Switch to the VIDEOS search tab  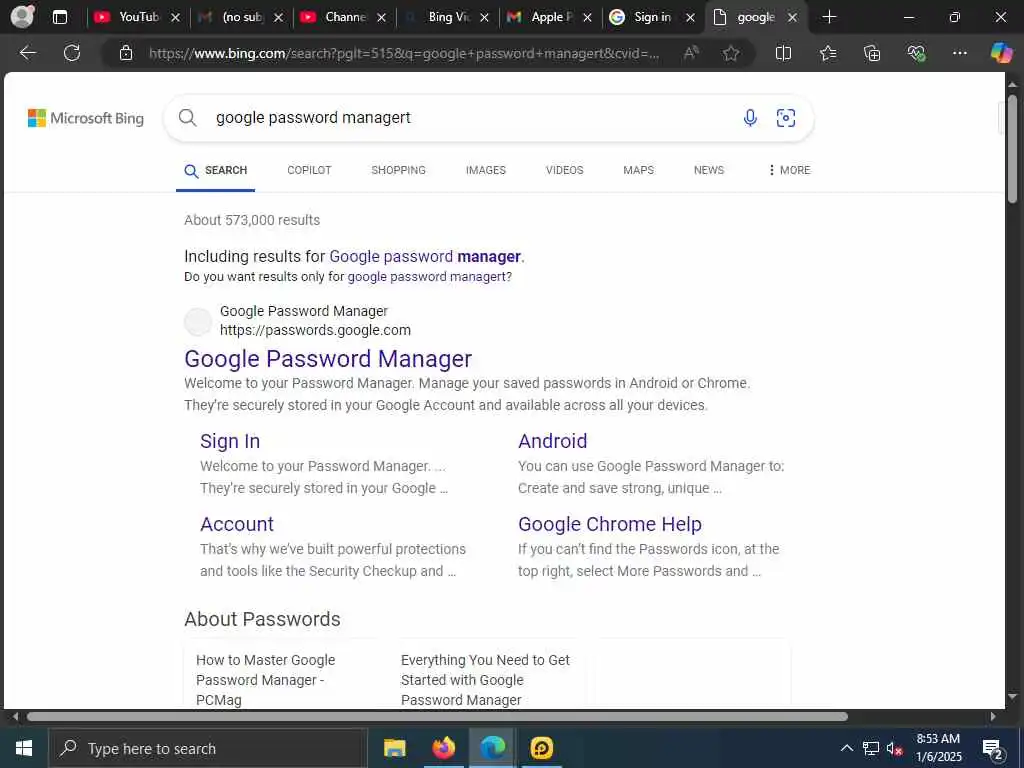(564, 170)
